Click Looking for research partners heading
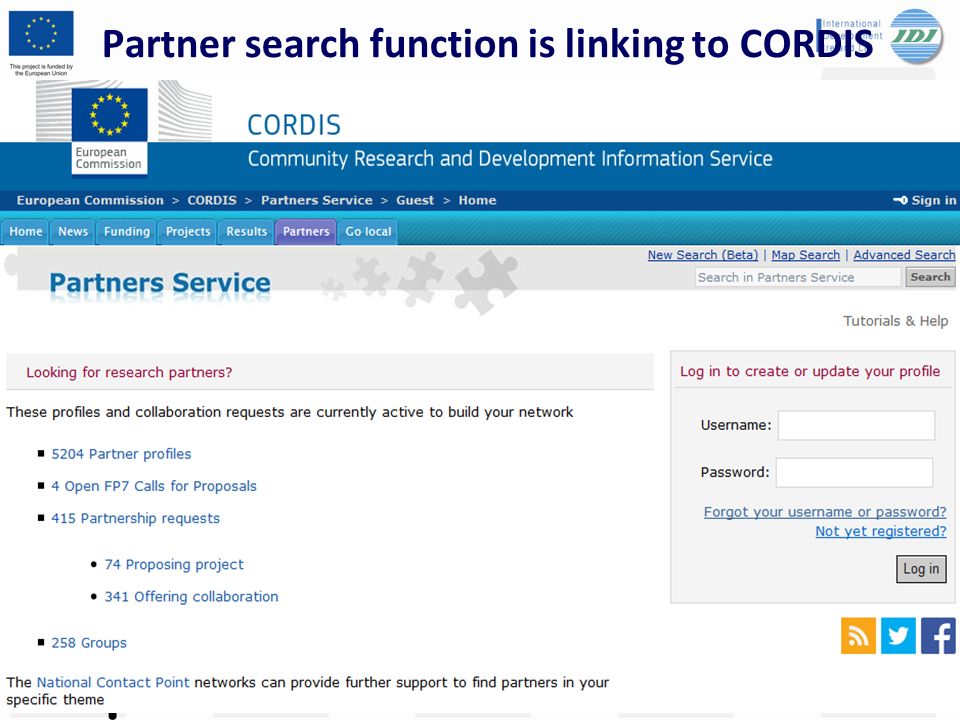 129,372
